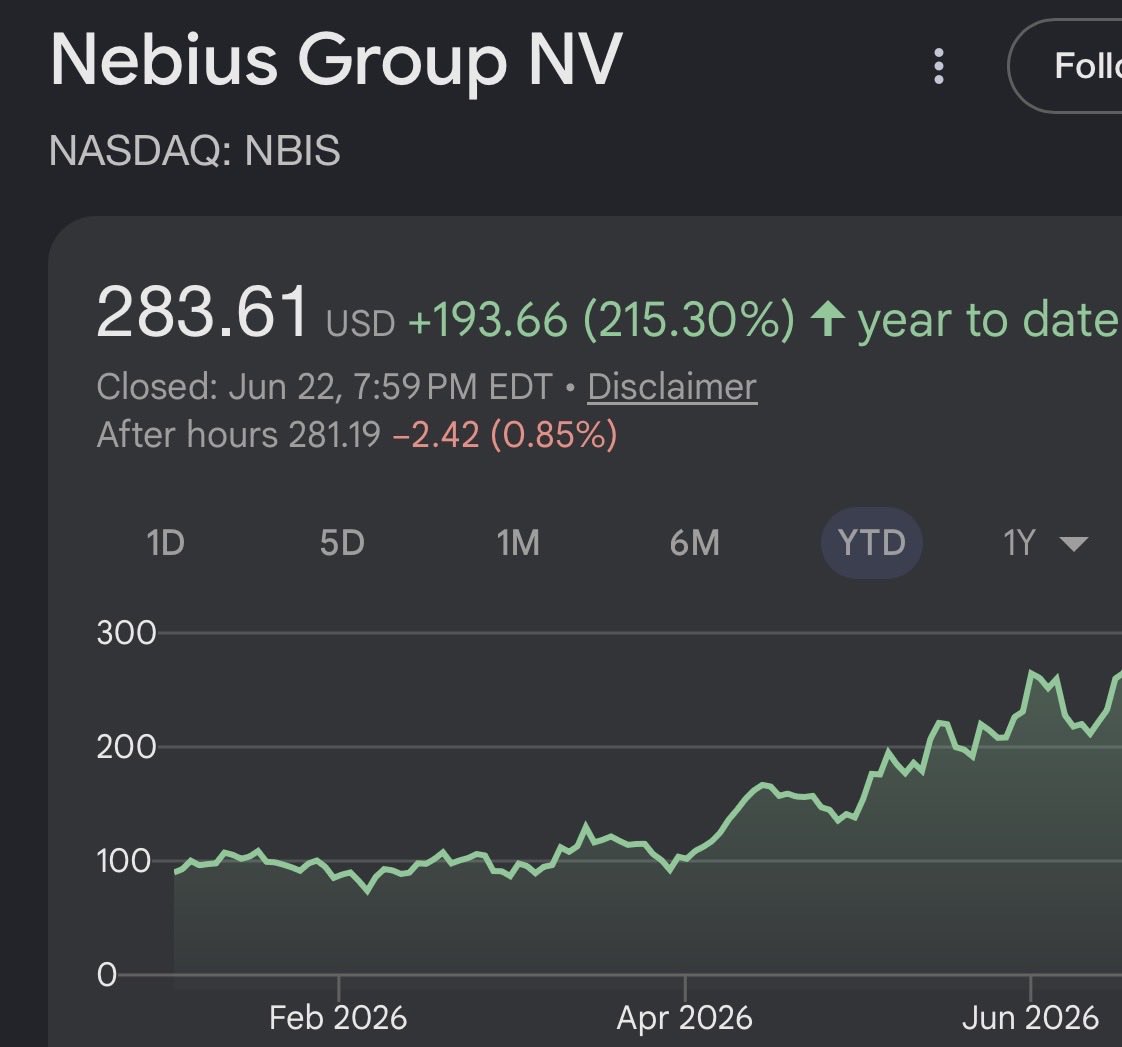Choose the 6M chart range

(695, 543)
